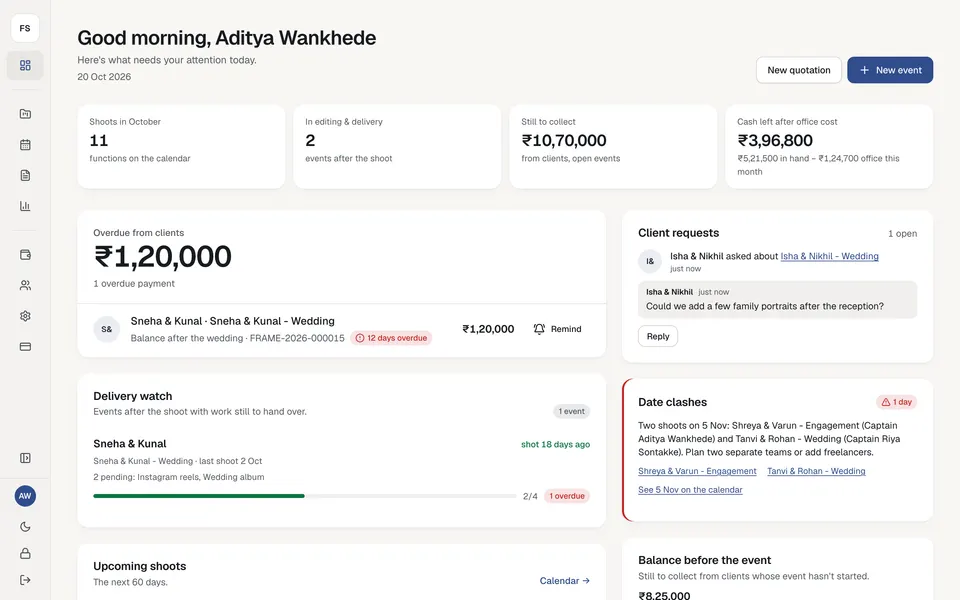Screen dimensions: 960x600
Task: Open Isha & Nikhil - Wedding link
Action: coord(829,256)
